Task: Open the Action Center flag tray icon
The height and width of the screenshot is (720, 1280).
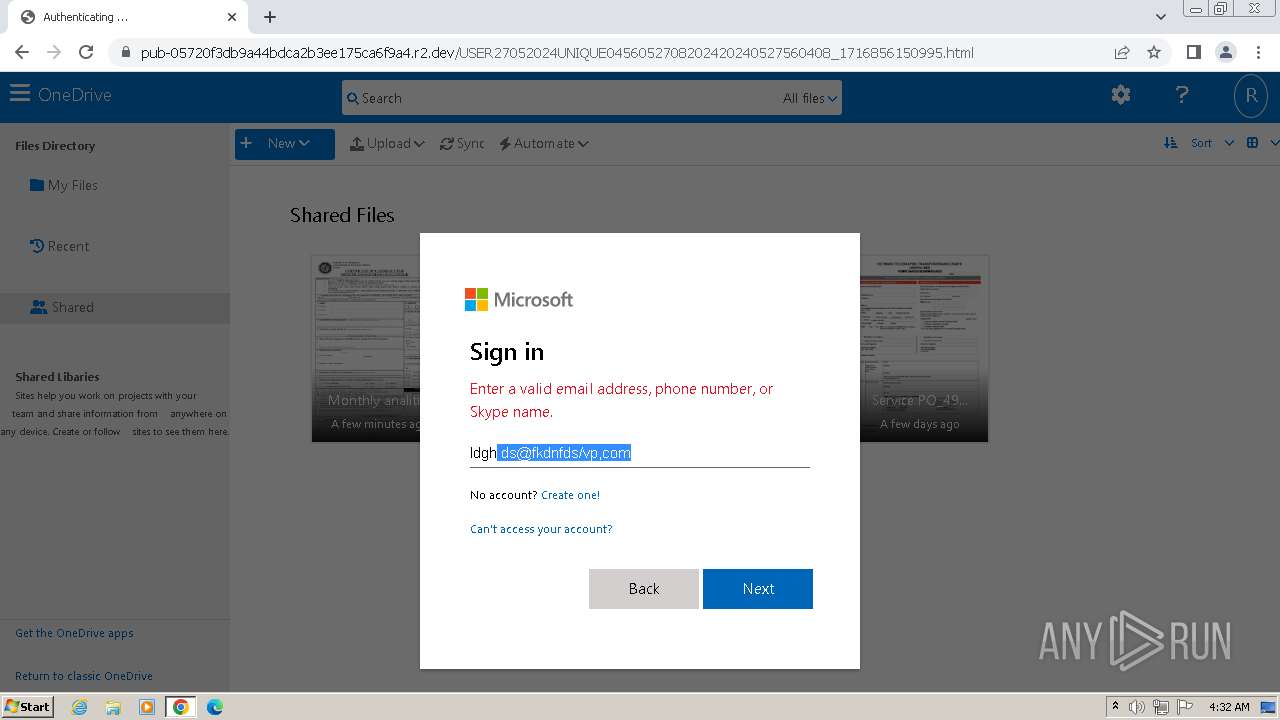Action: pyautogui.click(x=1185, y=707)
